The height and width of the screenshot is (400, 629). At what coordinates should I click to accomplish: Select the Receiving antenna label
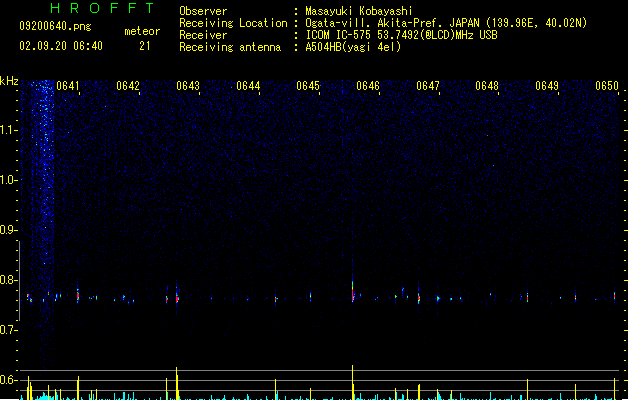coord(230,47)
